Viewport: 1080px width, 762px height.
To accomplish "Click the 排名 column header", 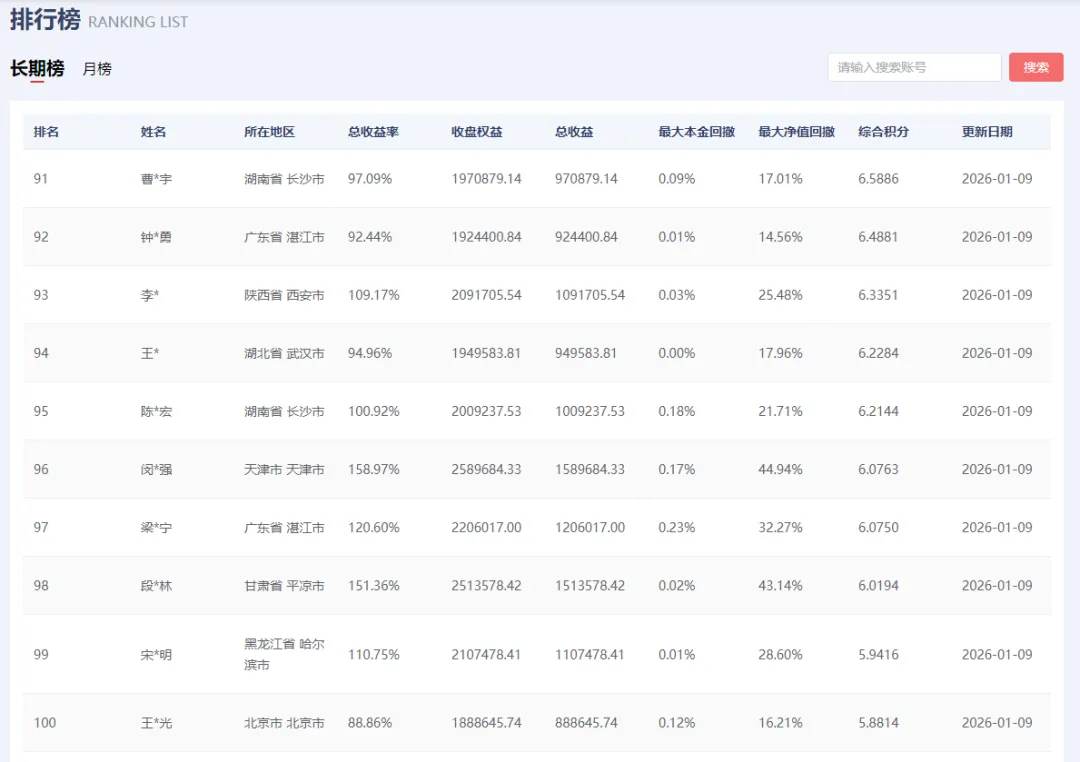I will pos(46,132).
